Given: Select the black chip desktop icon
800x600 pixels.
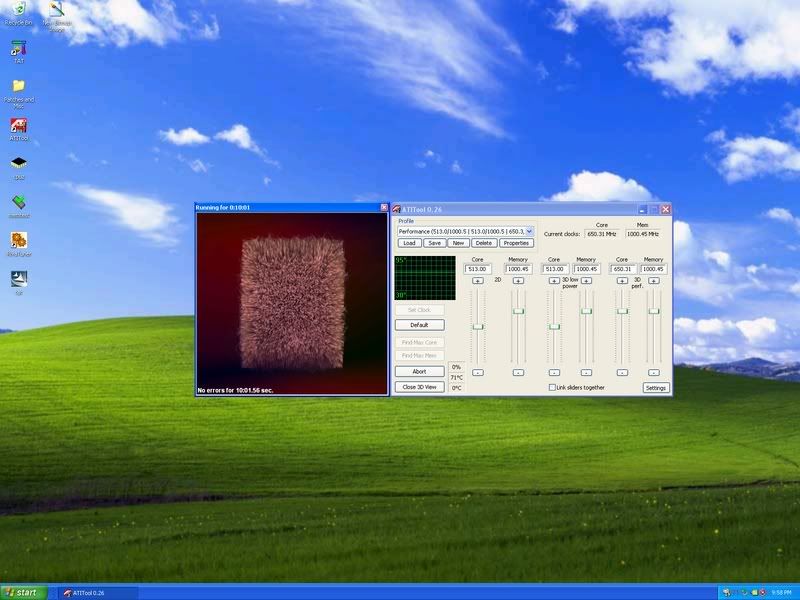Looking at the screenshot, I should coord(18,163).
